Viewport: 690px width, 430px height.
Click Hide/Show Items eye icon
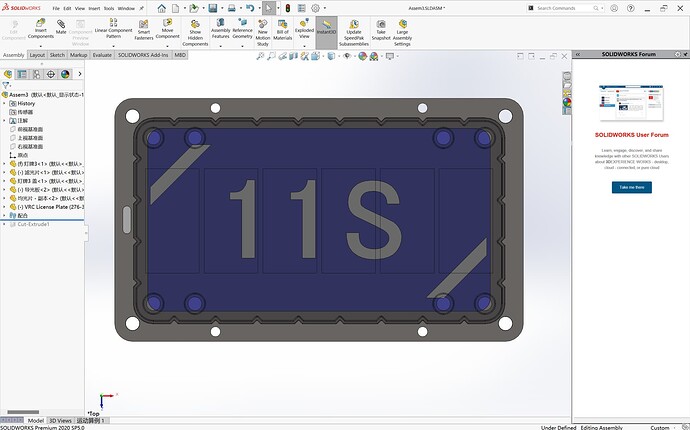click(x=347, y=56)
